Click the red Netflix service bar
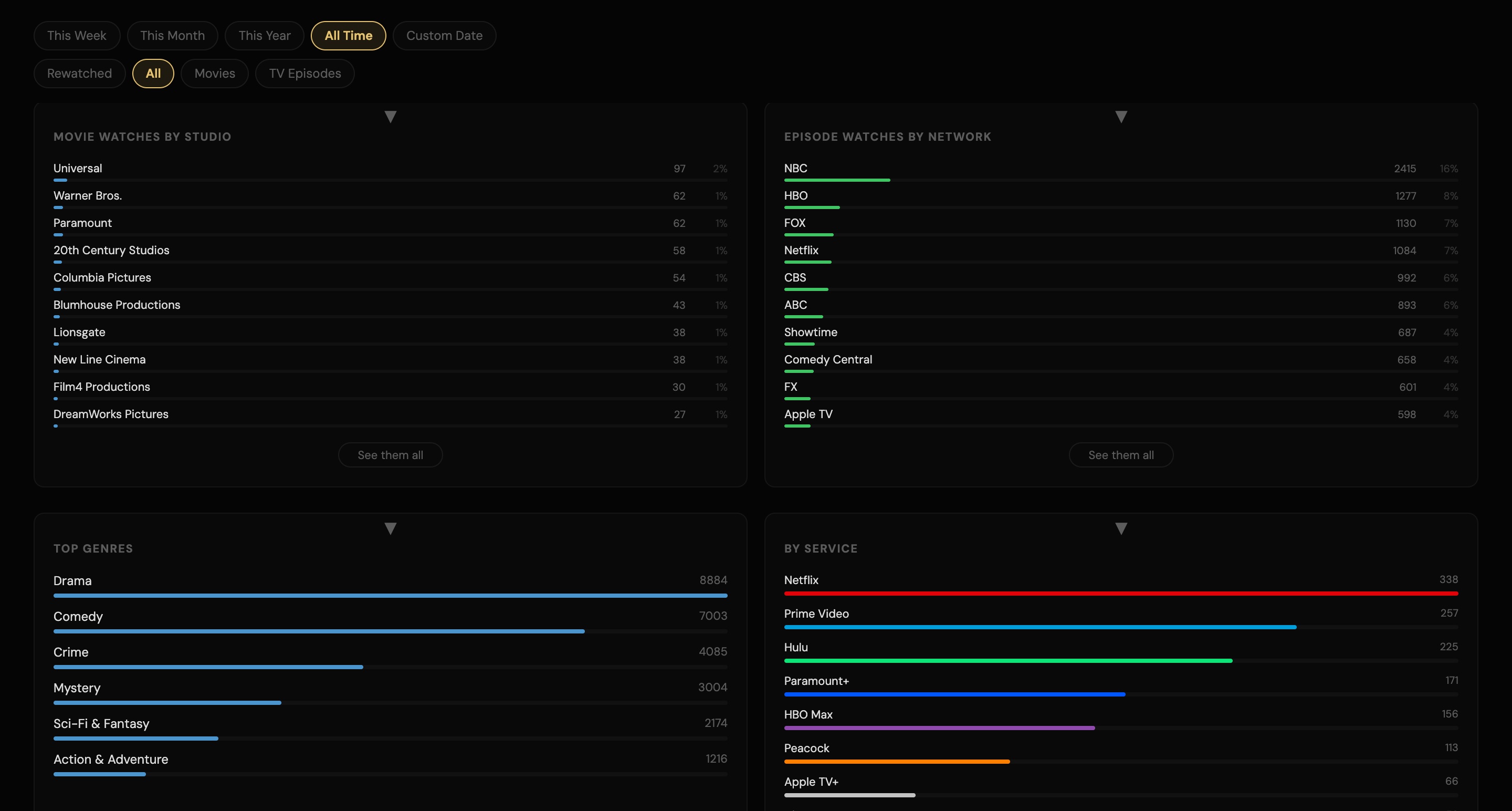Image resolution: width=1512 pixels, height=811 pixels. tap(1121, 594)
